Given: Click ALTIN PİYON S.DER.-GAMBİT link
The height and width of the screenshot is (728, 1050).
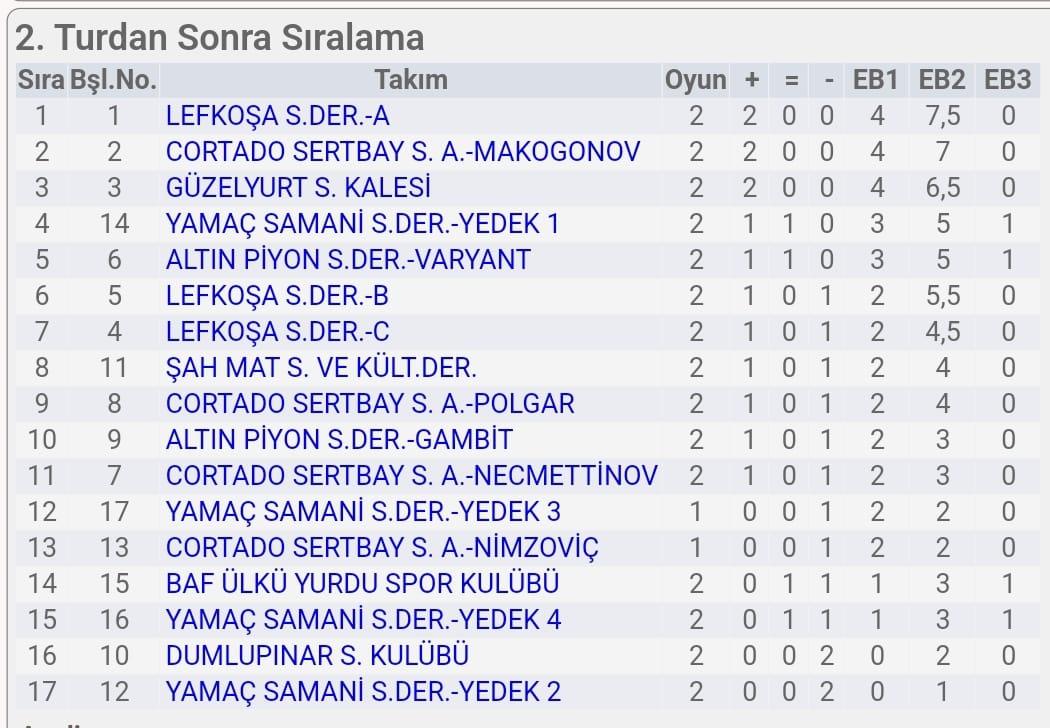Looking at the screenshot, I should pyautogui.click(x=339, y=440).
